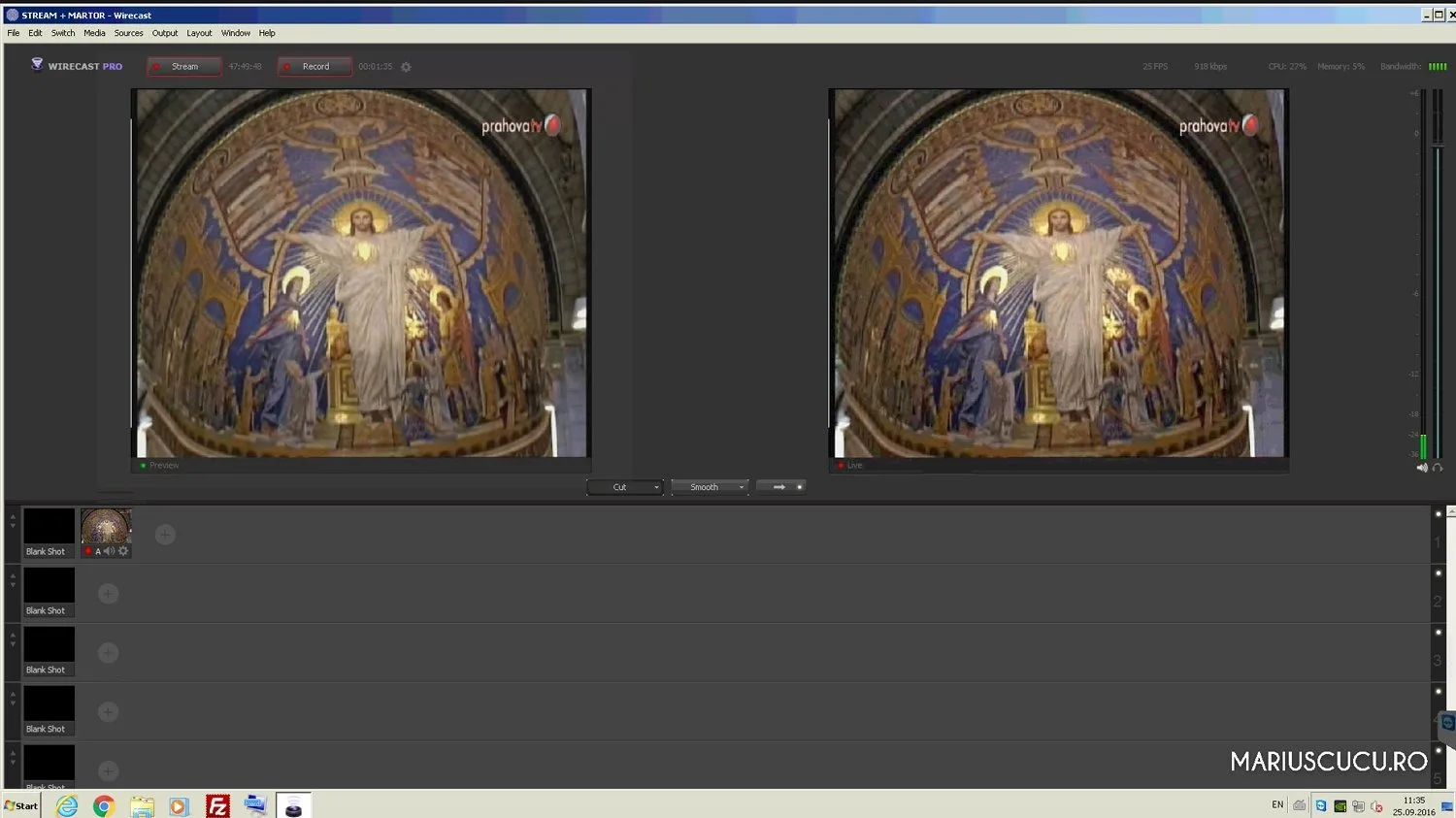Open the Window menu

click(236, 33)
